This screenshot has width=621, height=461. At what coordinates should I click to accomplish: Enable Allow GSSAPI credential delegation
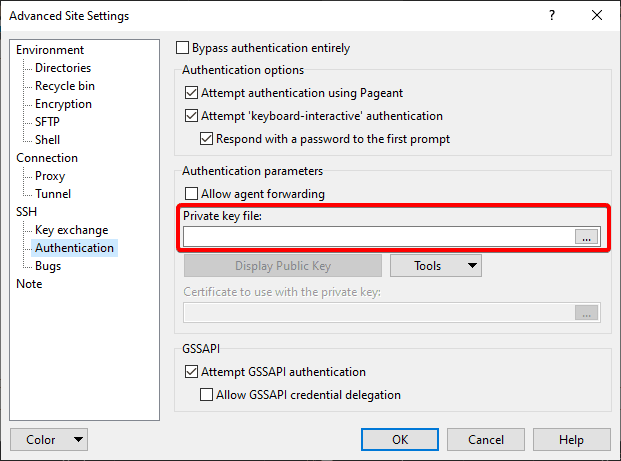coord(208,395)
